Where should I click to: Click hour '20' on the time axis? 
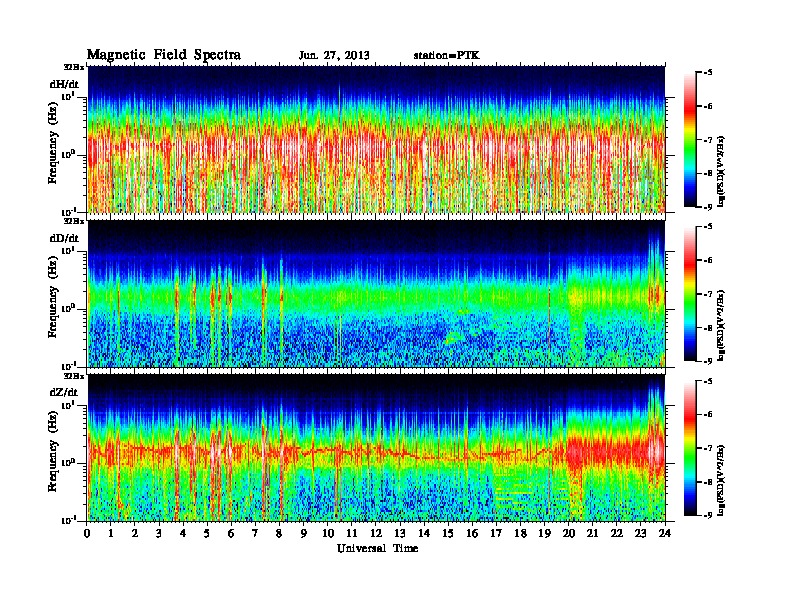pyautogui.click(x=569, y=533)
